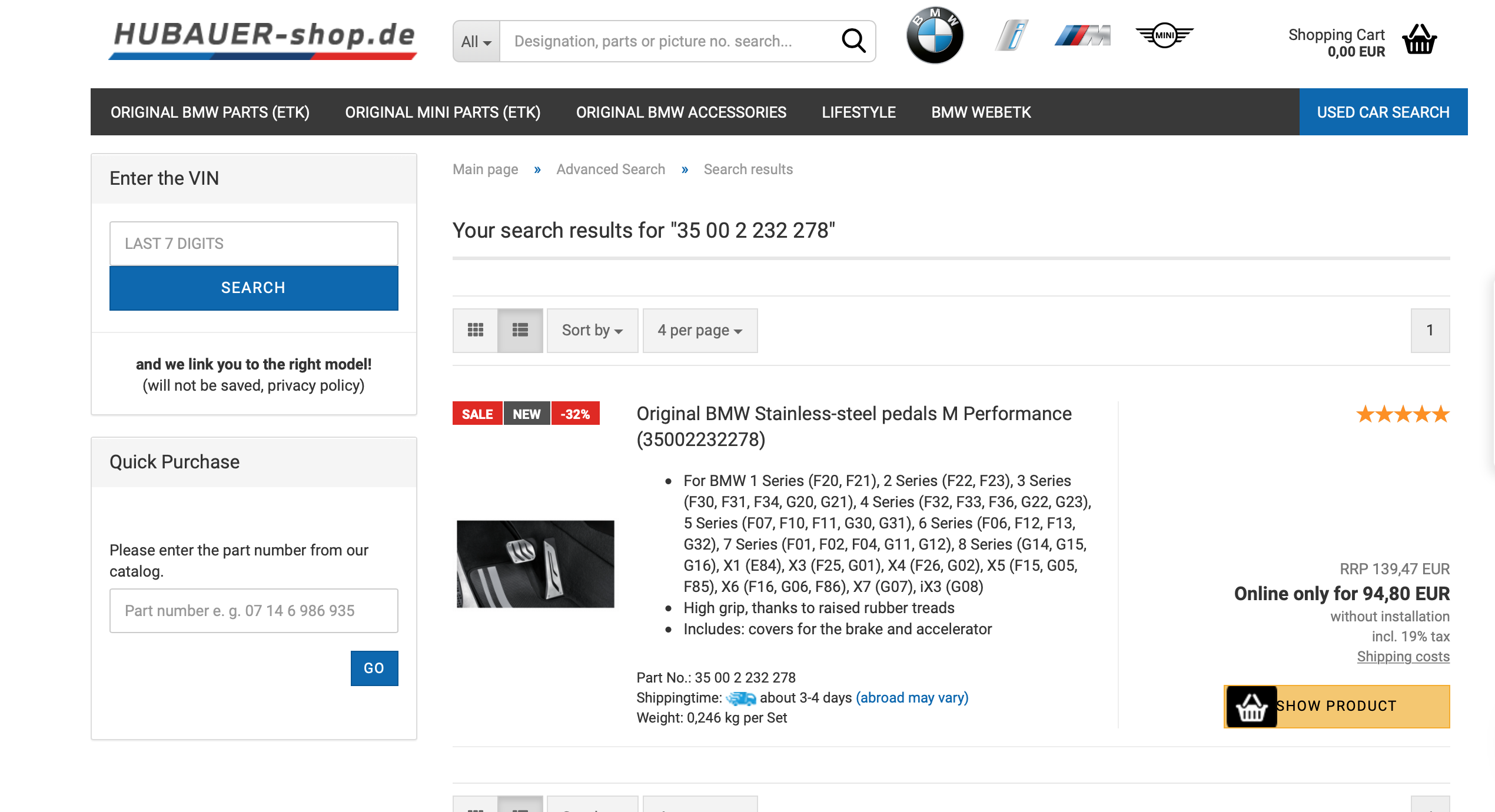Open the Lifestyle menu item
Viewport: 1495px width, 812px height.
pyautogui.click(x=859, y=112)
